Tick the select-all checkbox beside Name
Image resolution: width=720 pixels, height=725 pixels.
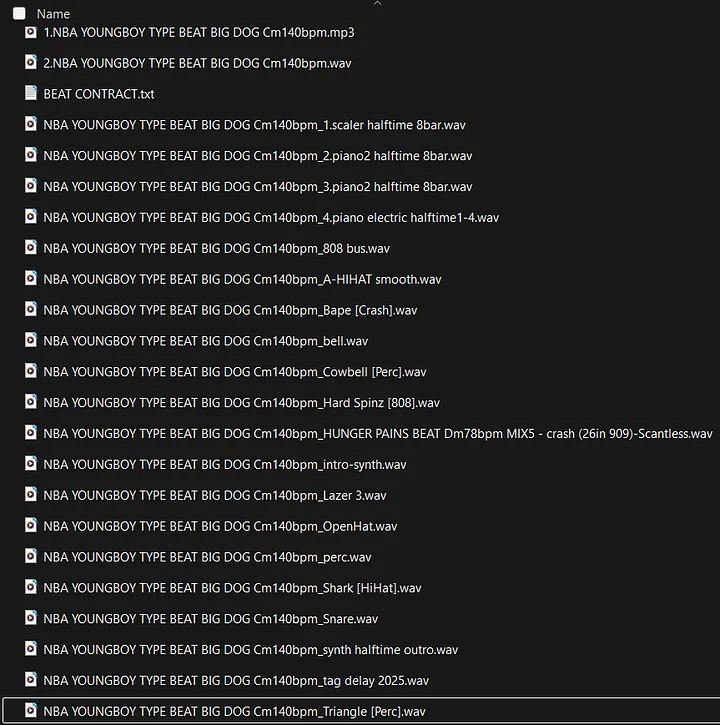[19, 13]
